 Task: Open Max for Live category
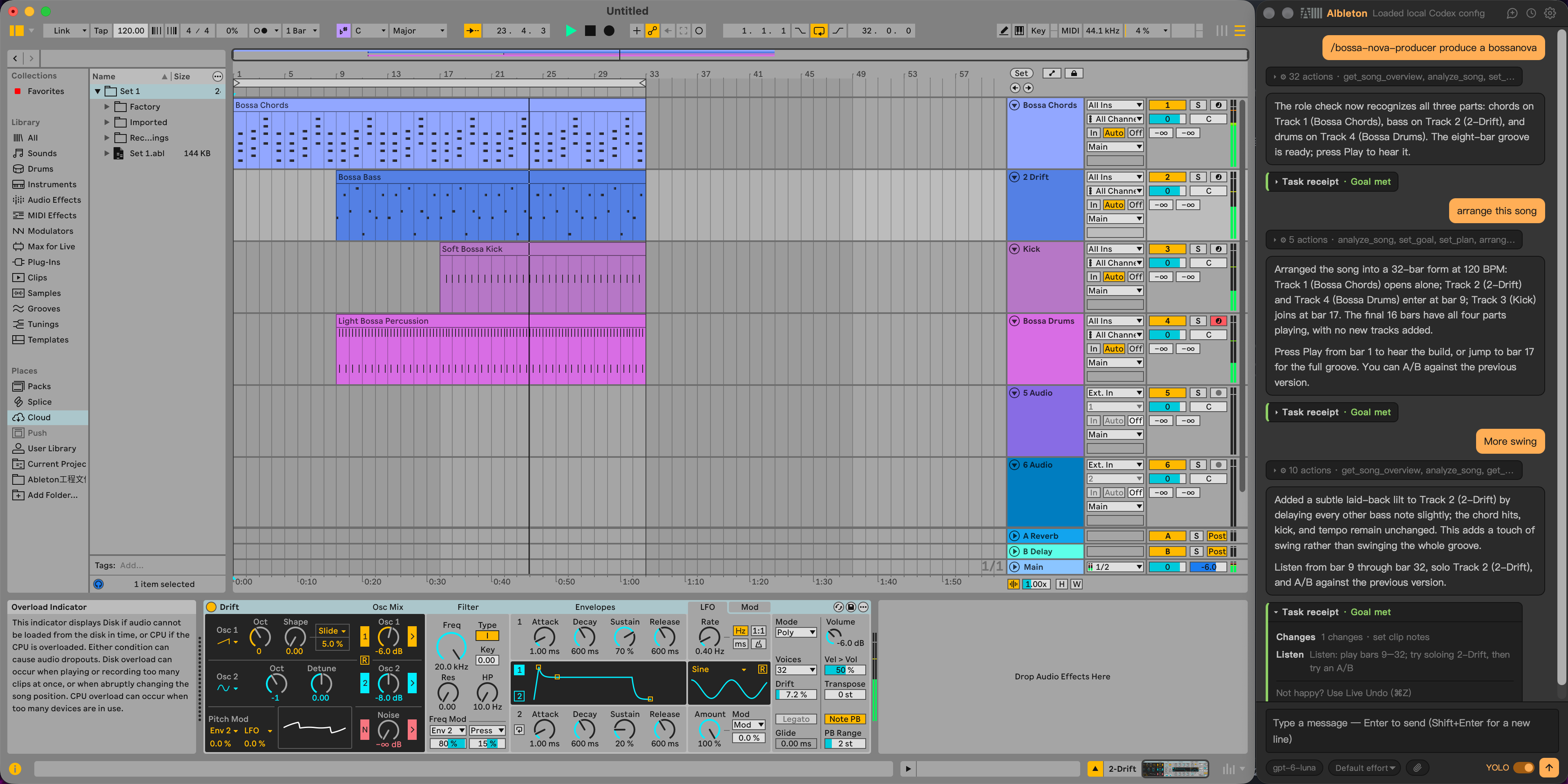[x=51, y=246]
